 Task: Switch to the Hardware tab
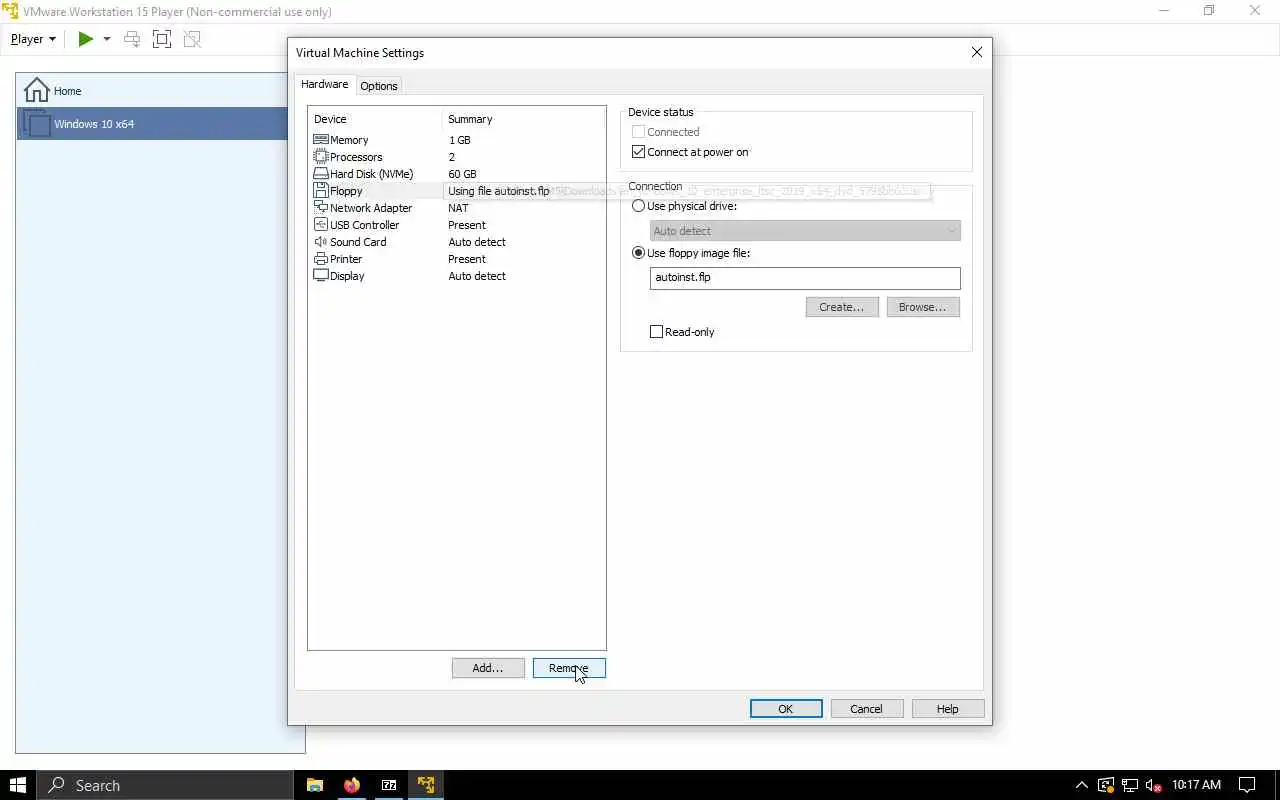pyautogui.click(x=324, y=85)
